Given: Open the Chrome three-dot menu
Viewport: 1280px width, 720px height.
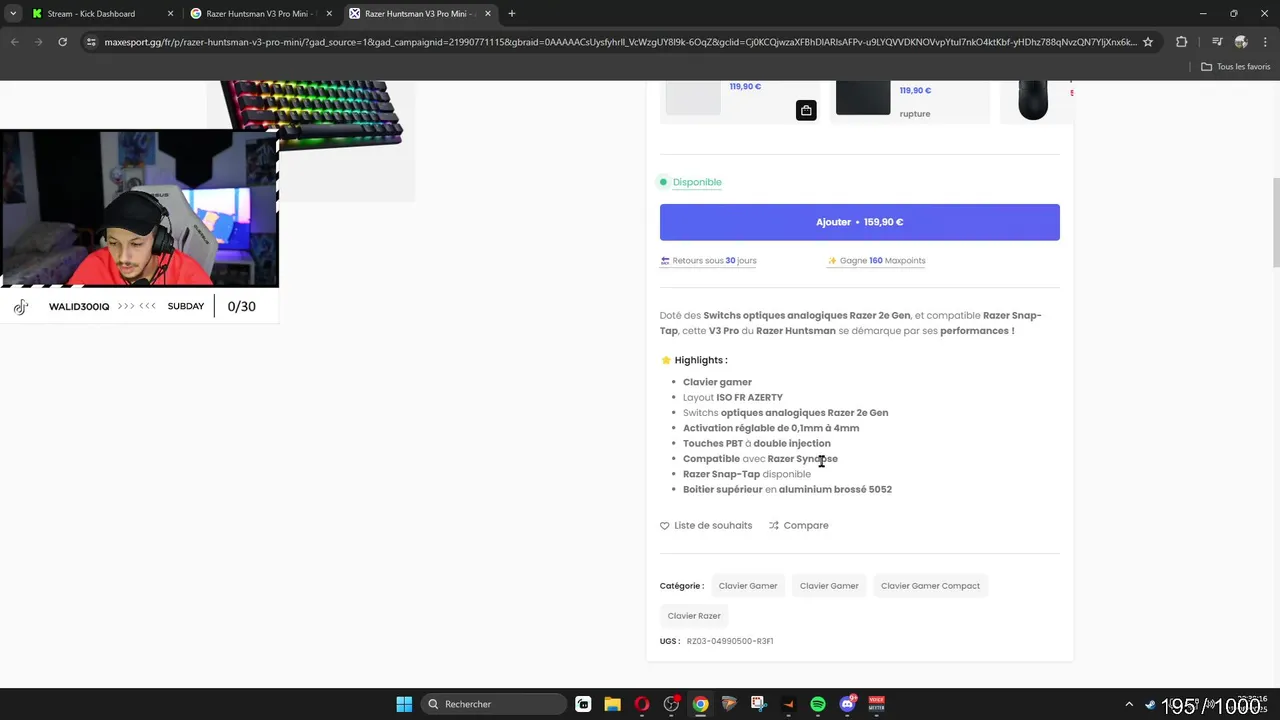Looking at the screenshot, I should pyautogui.click(x=1265, y=42).
